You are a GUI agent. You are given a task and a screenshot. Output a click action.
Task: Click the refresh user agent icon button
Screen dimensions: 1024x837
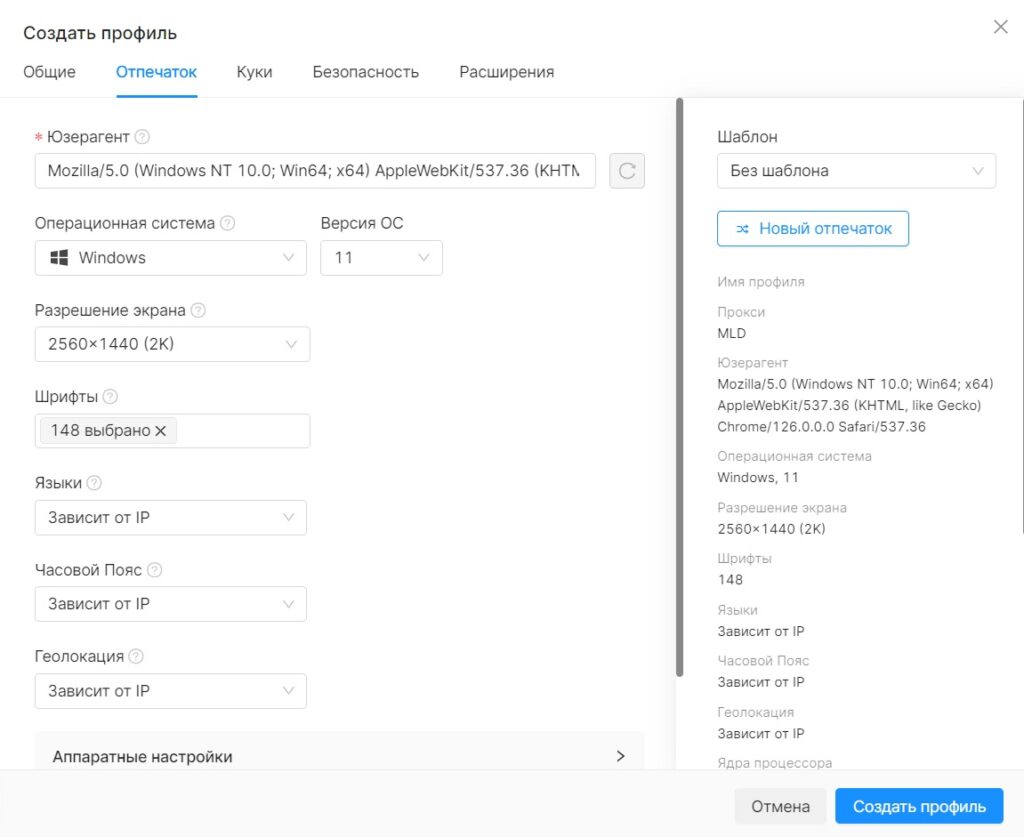point(626,171)
